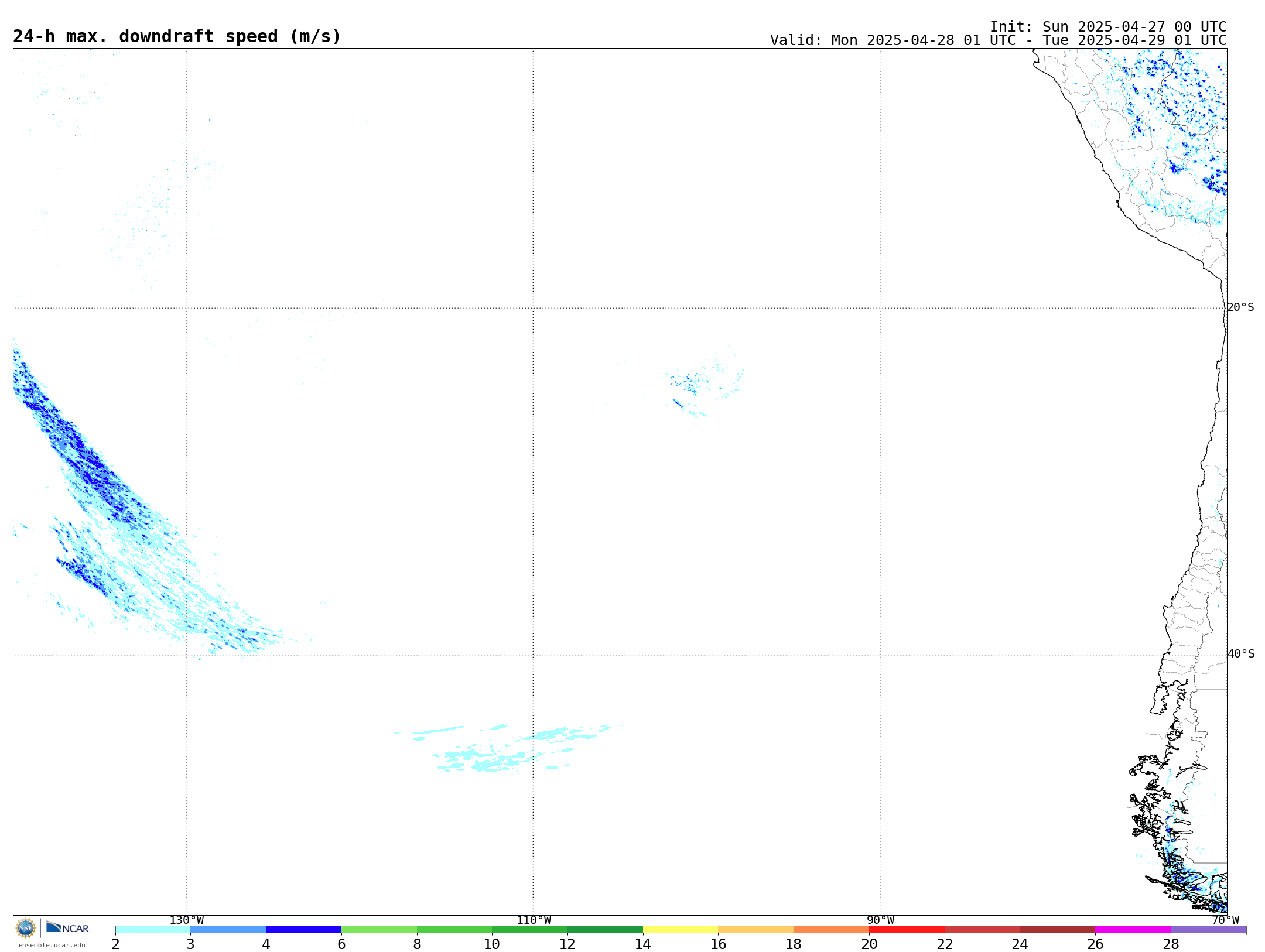Pick the light orange 16–18 colorbar segment

[x=756, y=930]
